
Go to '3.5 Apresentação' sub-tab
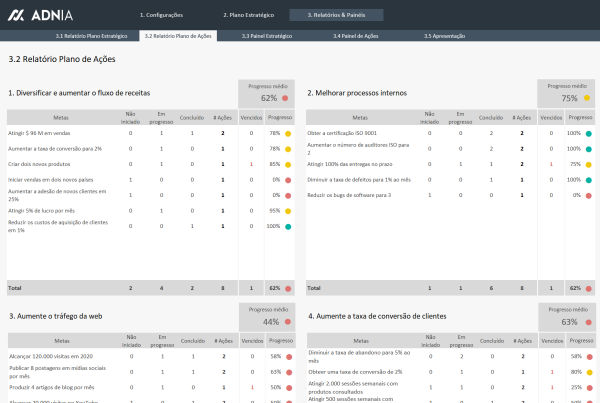click(444, 35)
